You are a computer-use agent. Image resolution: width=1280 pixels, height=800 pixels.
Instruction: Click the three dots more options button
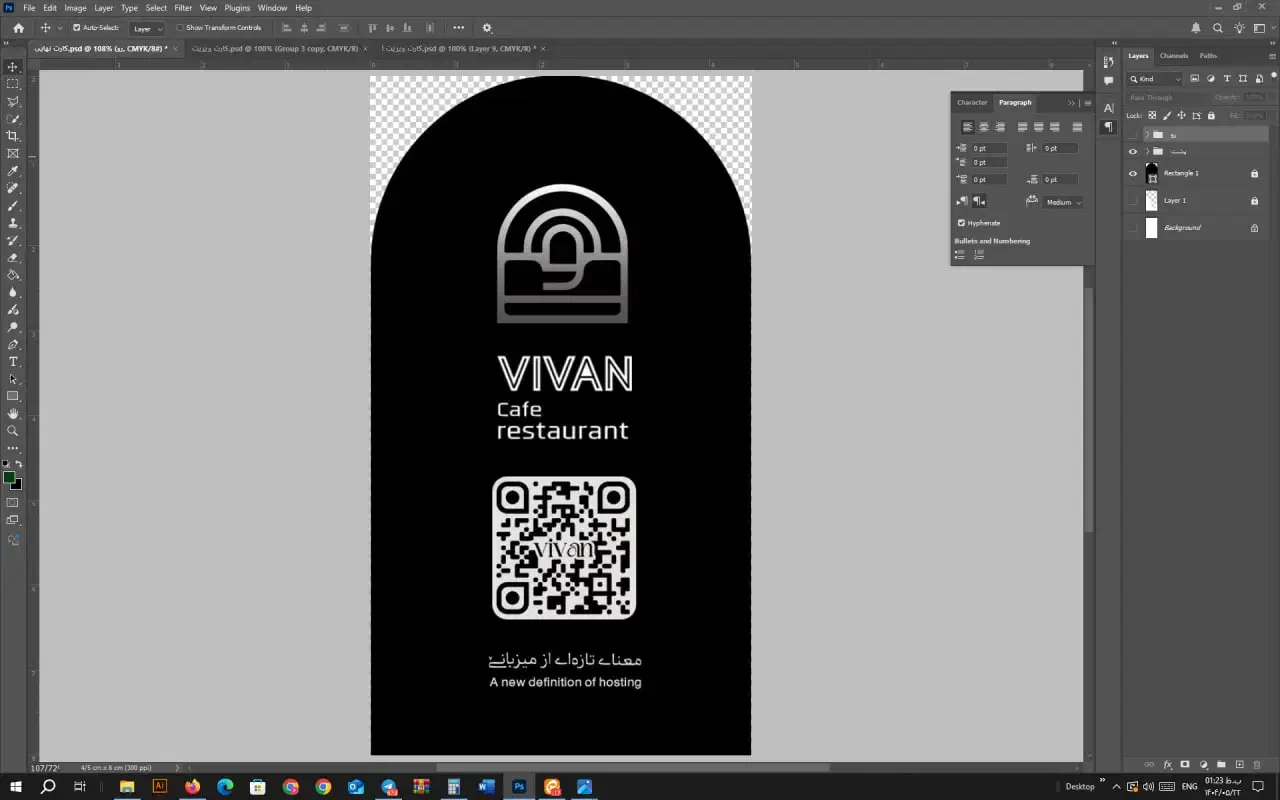(459, 28)
